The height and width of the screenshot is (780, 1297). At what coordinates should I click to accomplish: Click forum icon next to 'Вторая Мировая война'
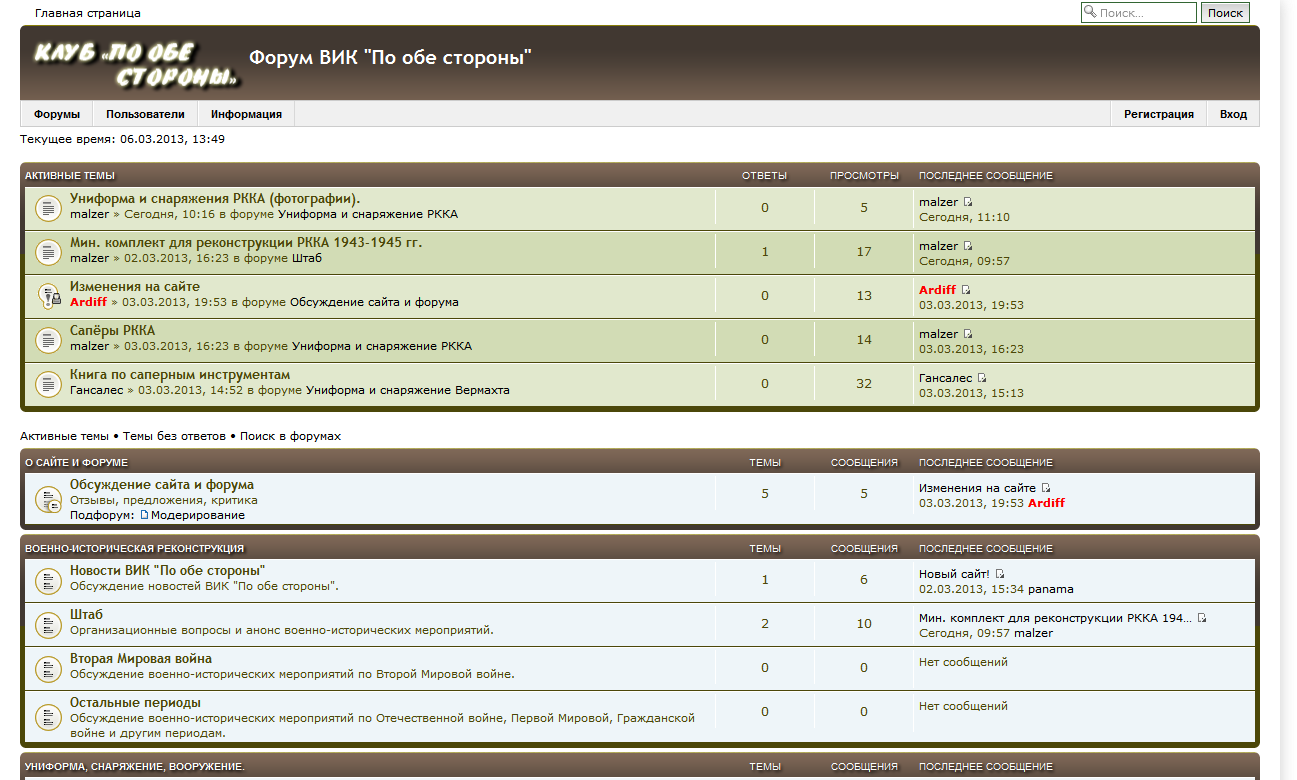tap(48, 668)
